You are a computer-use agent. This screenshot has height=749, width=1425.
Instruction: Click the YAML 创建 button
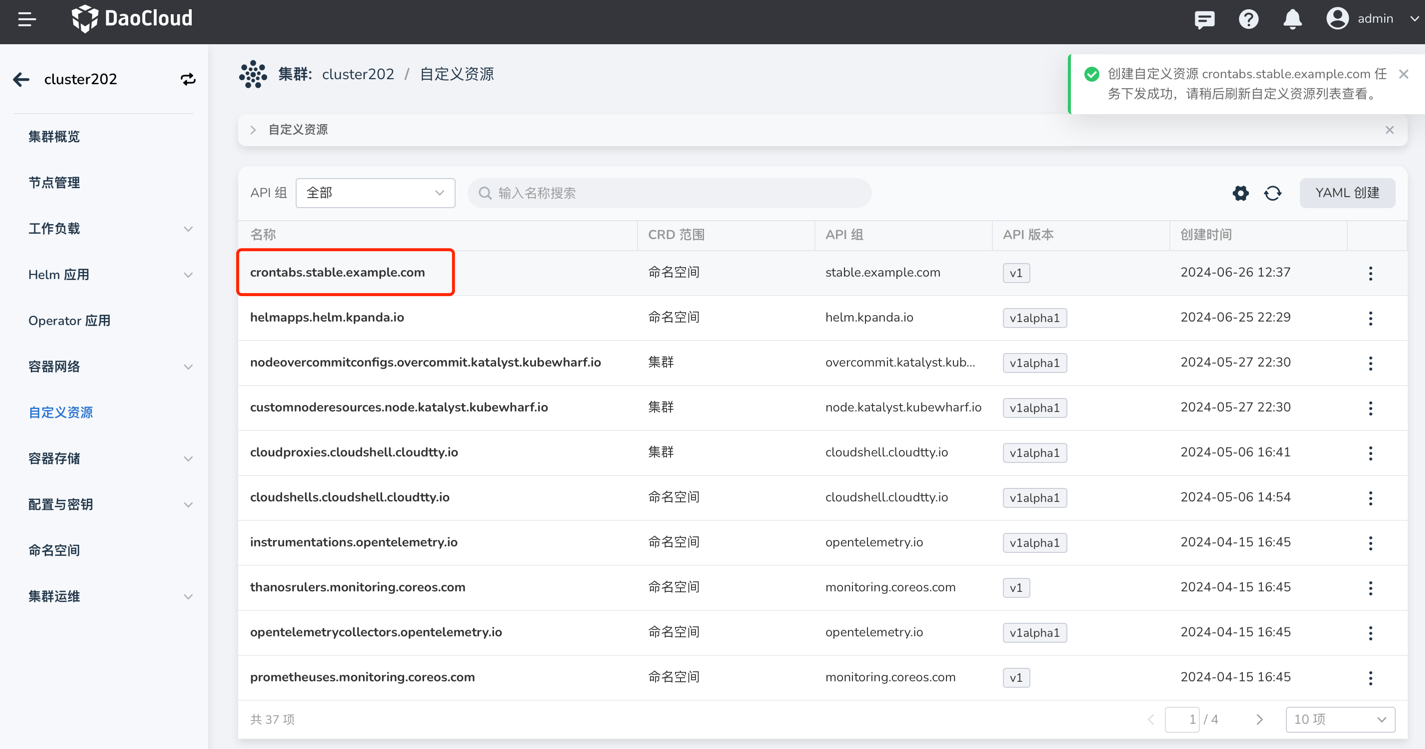coord(1346,193)
